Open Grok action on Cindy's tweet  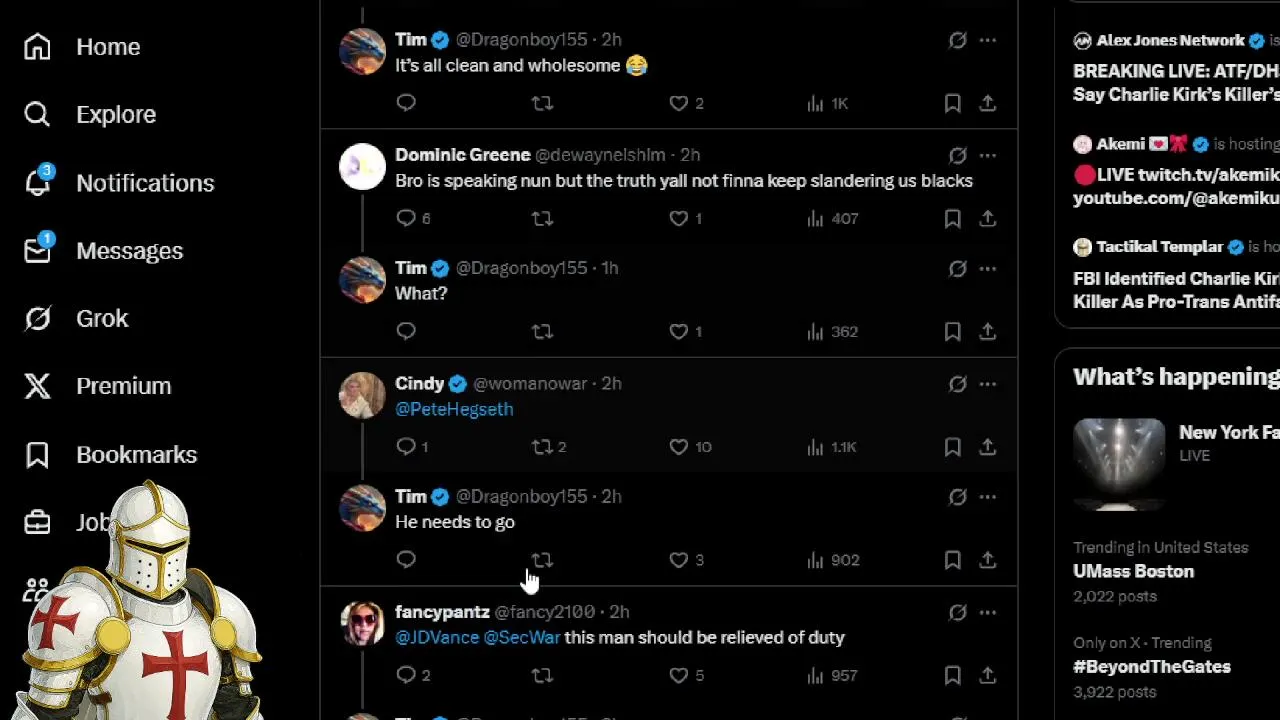click(x=957, y=384)
